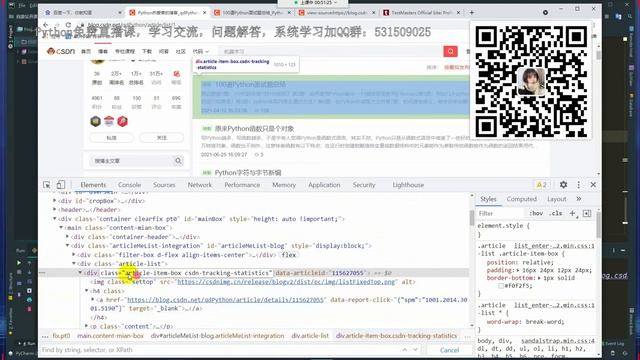Click the red CSDN search button
The image size is (640, 360).
[450, 51]
